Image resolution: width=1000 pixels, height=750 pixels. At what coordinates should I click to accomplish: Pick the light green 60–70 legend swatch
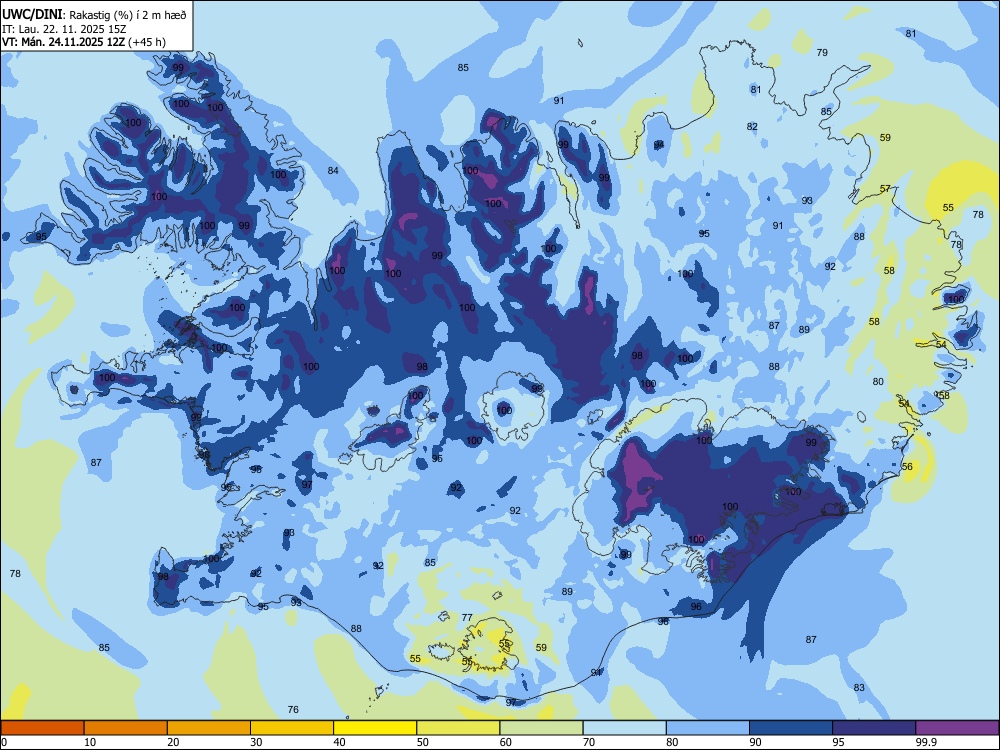click(x=541, y=728)
